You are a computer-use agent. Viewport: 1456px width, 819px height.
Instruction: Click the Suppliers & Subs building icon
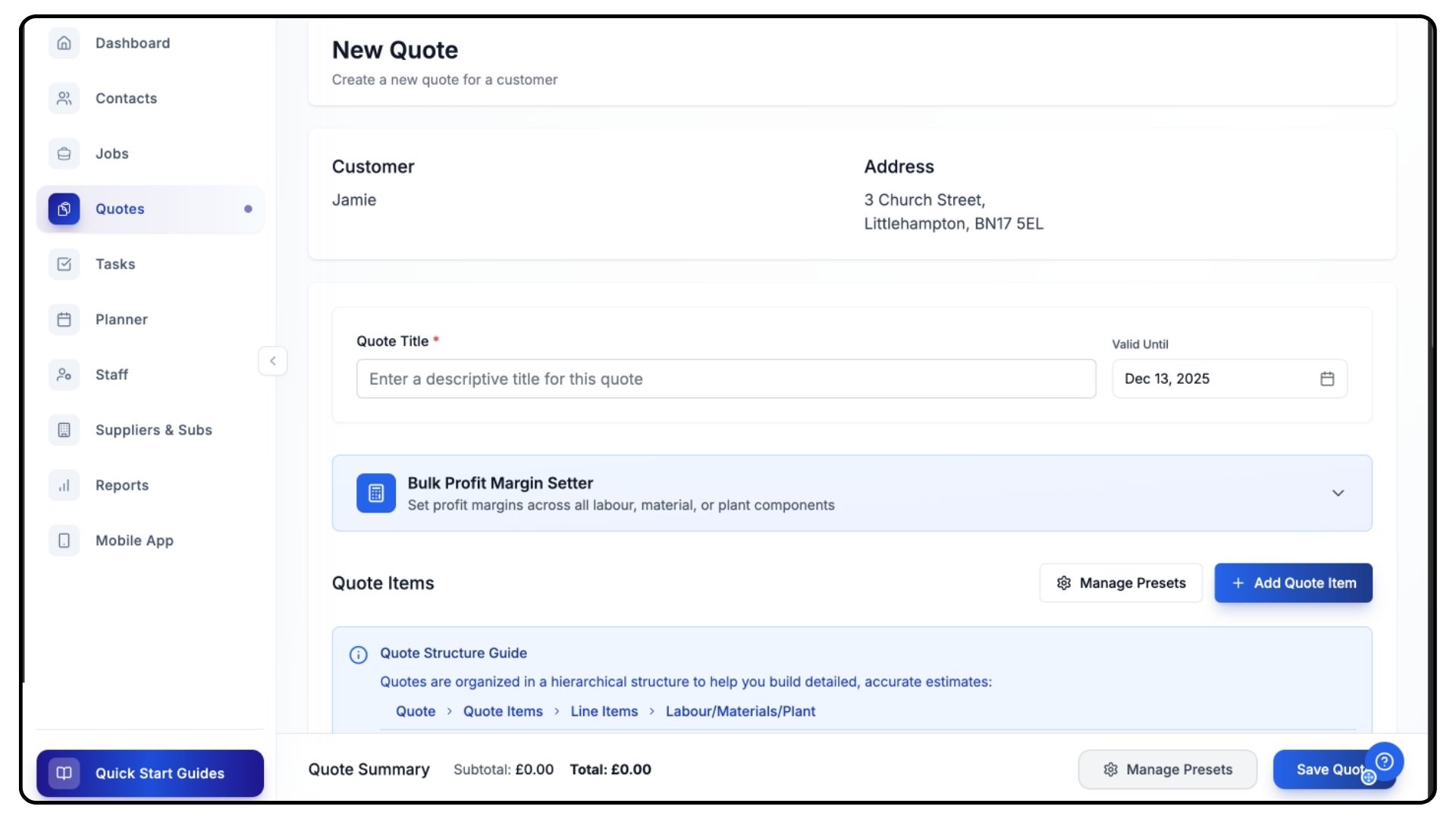coord(64,430)
